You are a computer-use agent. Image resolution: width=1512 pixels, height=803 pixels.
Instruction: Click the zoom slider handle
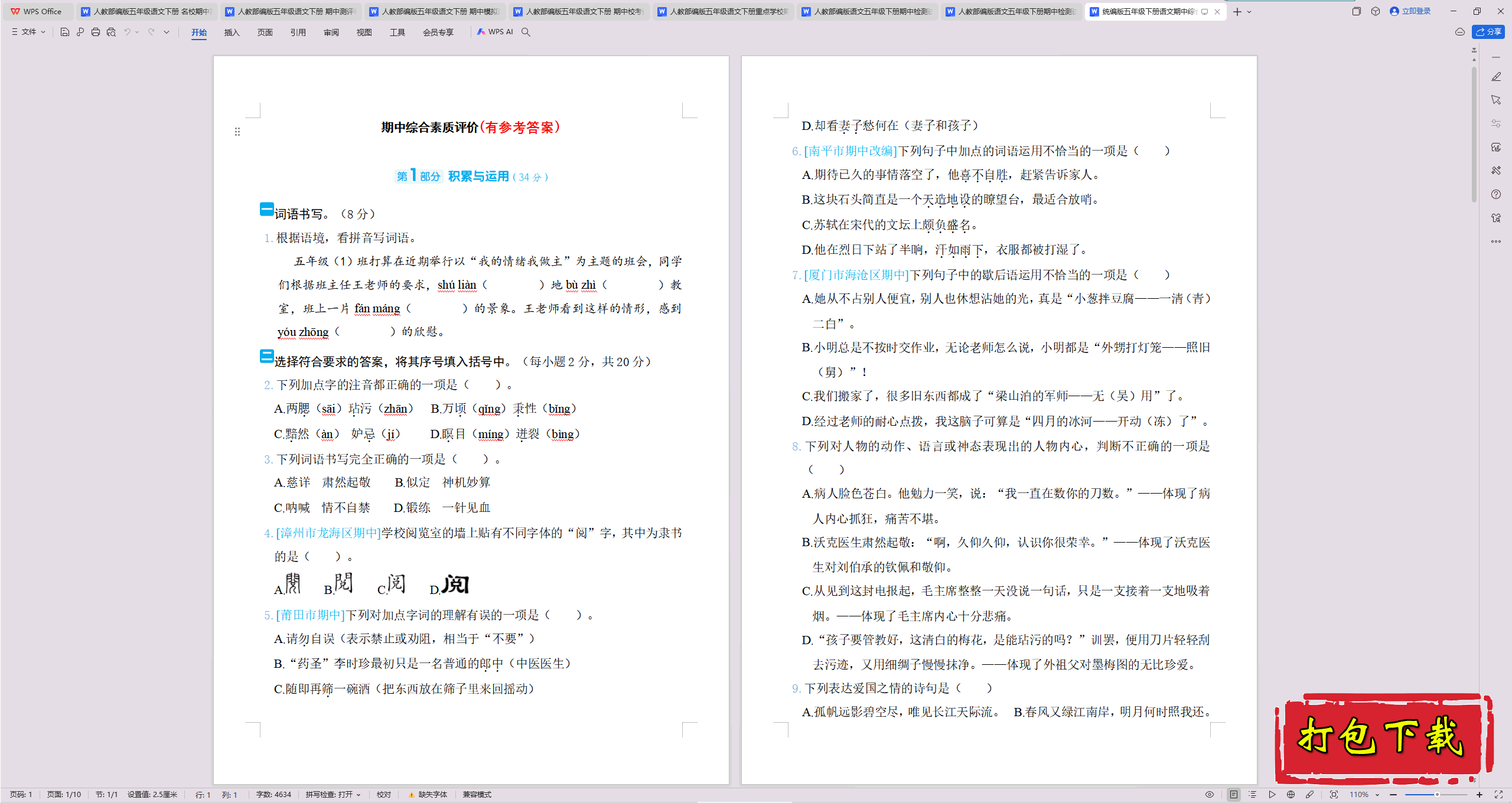(1437, 795)
